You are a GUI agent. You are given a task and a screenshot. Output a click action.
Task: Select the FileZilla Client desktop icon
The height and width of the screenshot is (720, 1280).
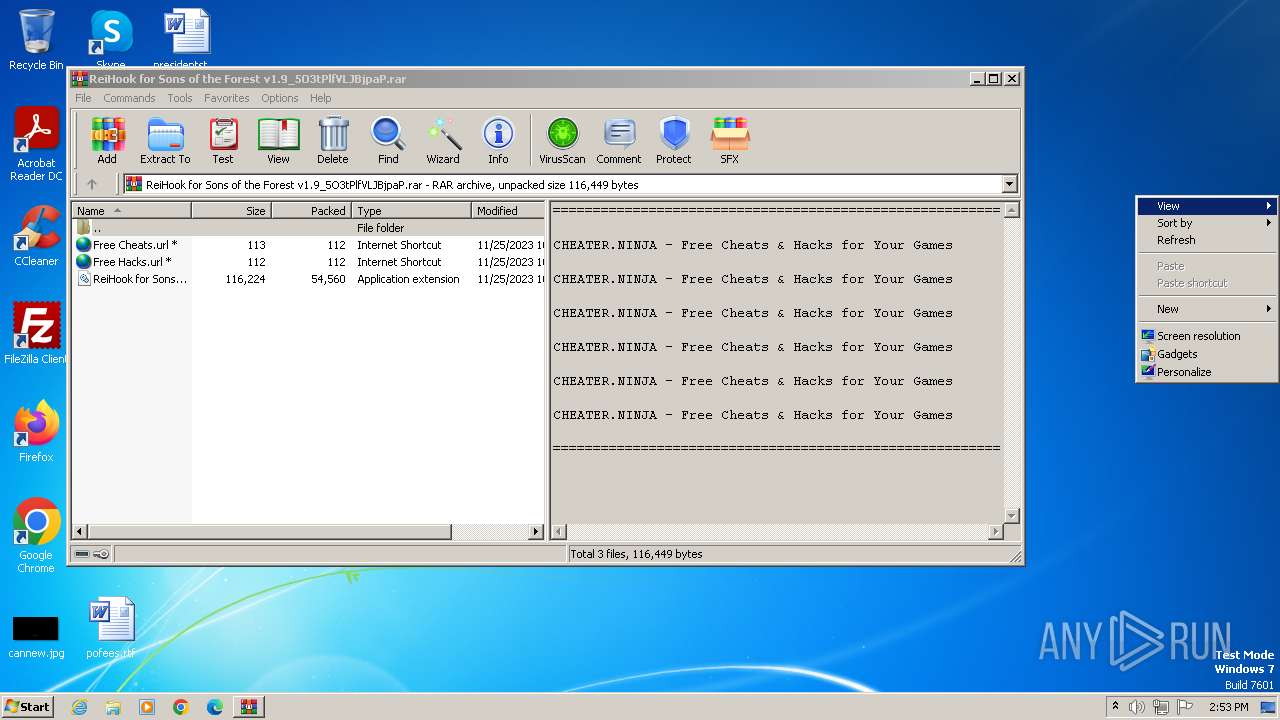pos(36,333)
